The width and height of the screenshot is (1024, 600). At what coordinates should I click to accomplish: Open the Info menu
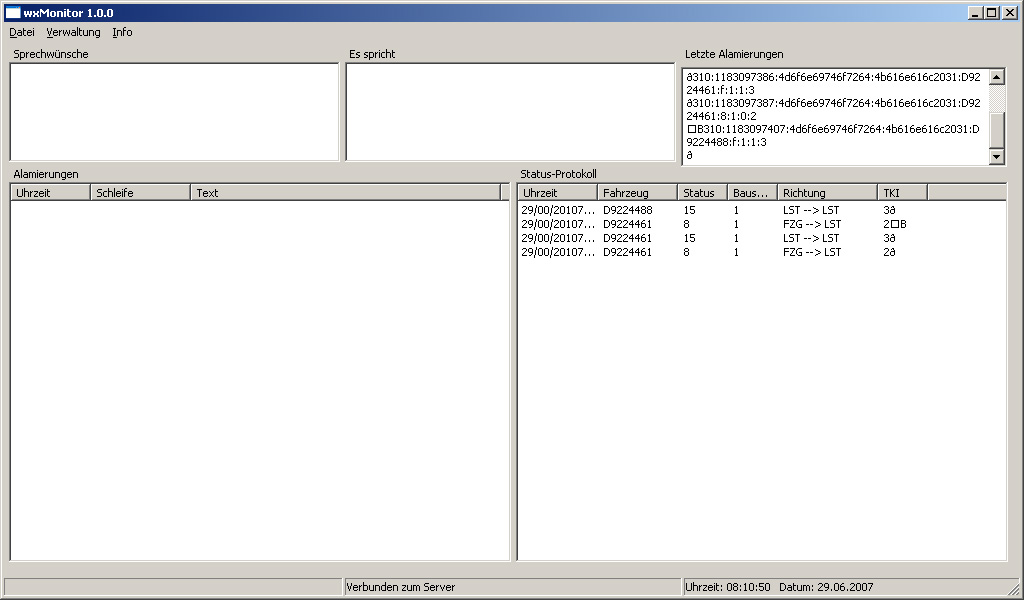122,32
